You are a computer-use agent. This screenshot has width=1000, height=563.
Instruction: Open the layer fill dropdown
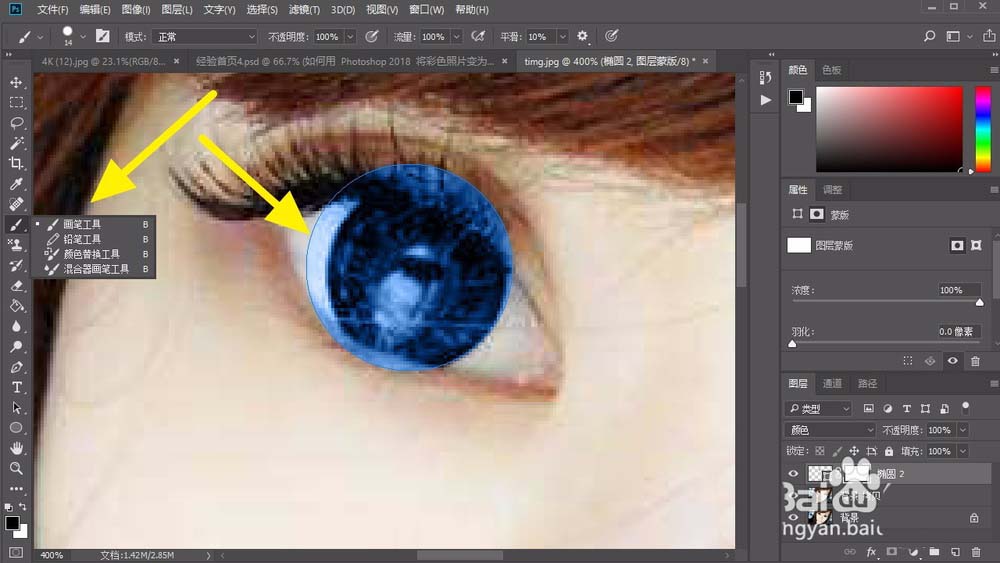click(963, 451)
